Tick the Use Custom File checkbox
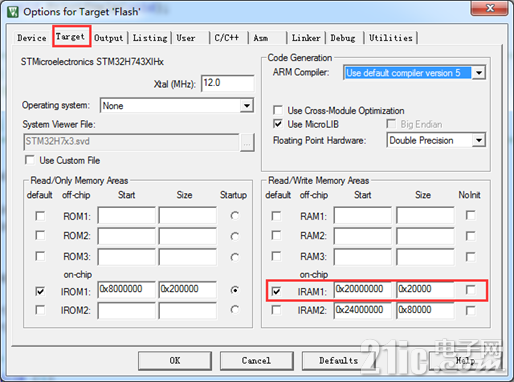Viewport: 514px width, 382px height. [x=30, y=160]
